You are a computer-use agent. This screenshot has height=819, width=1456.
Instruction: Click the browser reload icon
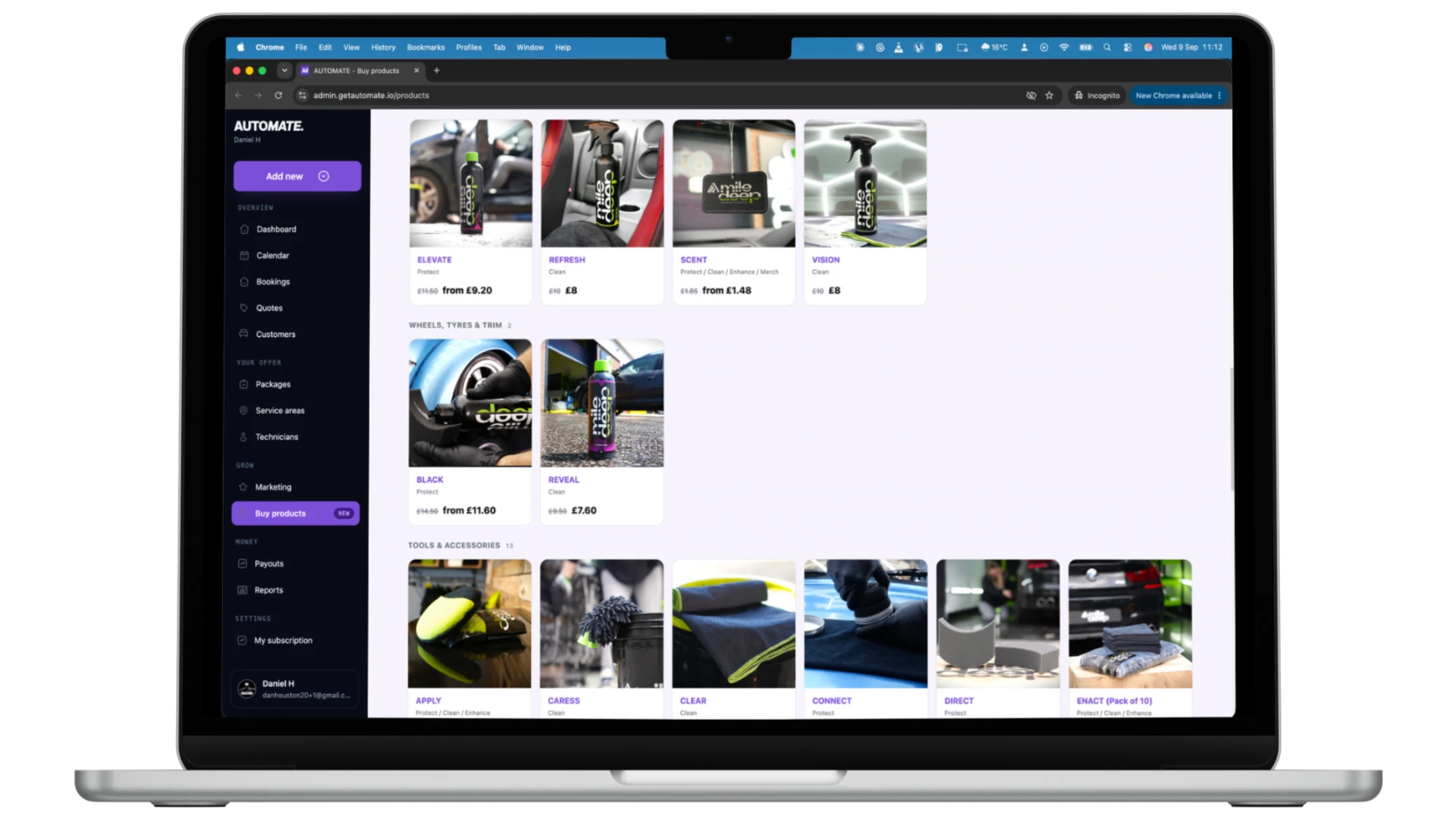click(278, 96)
